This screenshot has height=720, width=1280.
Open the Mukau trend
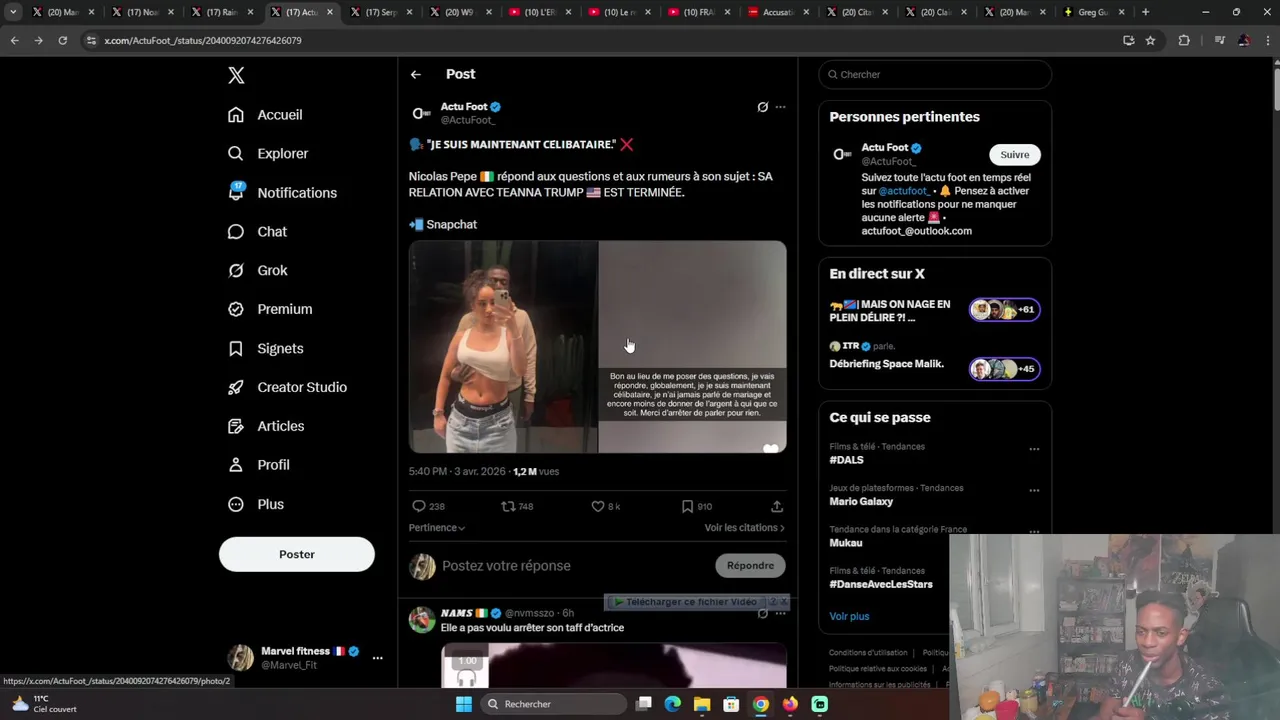pos(846,543)
